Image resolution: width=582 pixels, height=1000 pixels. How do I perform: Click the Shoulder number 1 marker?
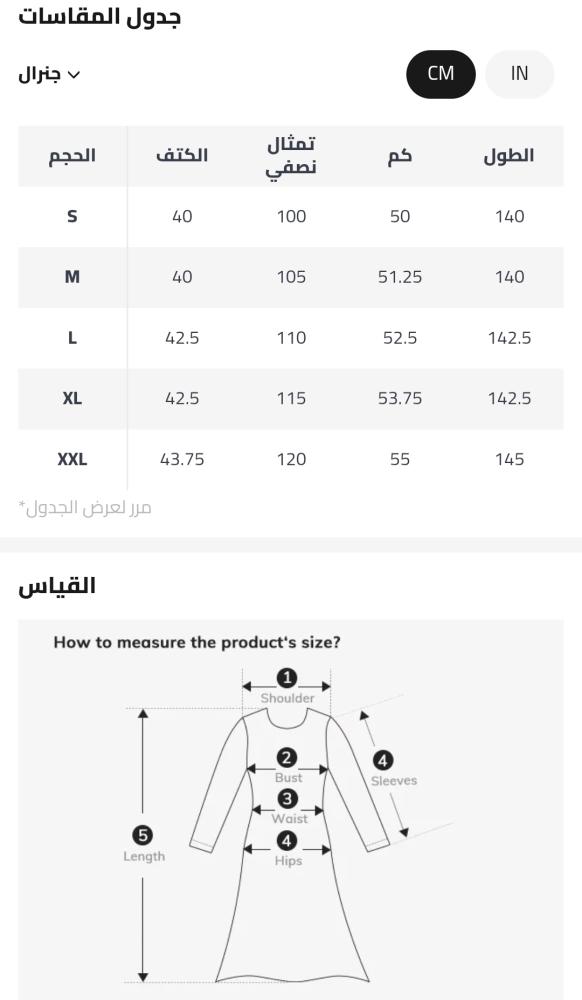pos(287,677)
